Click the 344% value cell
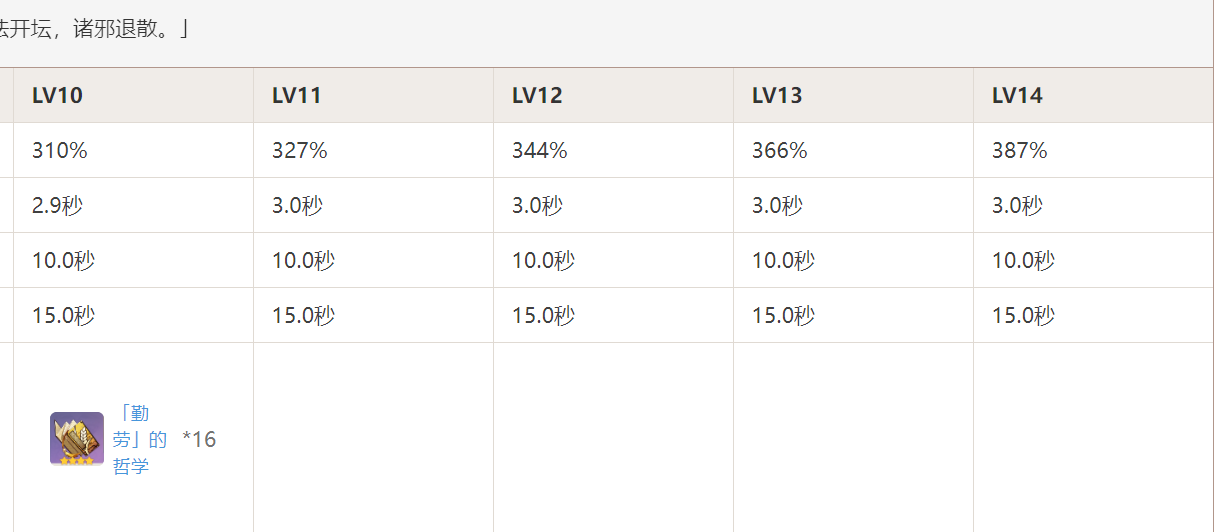This screenshot has width=1228, height=532. click(540, 151)
